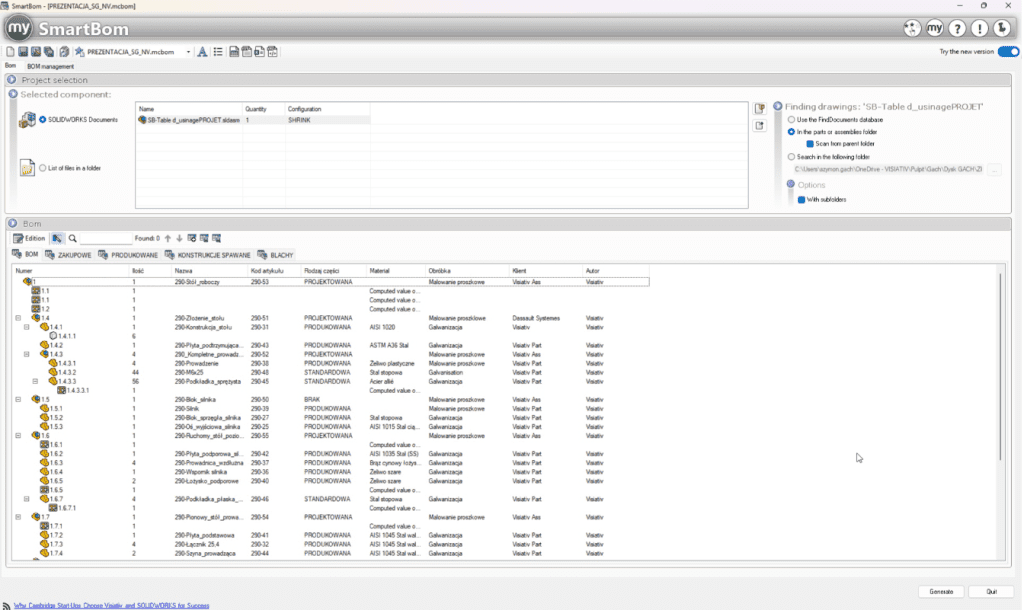This screenshot has height=610, width=1024.
Task: Toggle the Try the new version switch
Action: click(x=1008, y=52)
